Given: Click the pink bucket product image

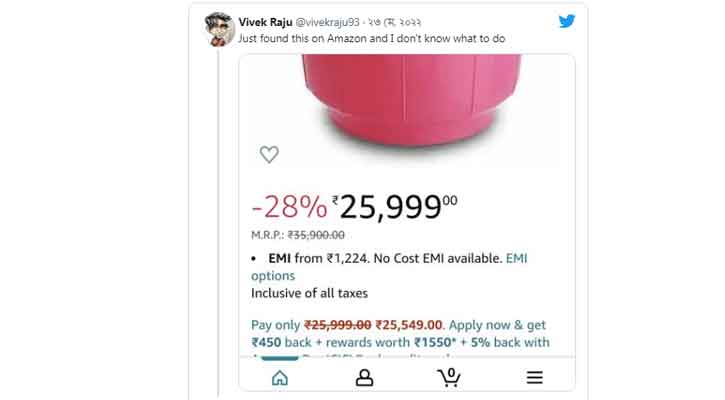Looking at the screenshot, I should coord(412,99).
